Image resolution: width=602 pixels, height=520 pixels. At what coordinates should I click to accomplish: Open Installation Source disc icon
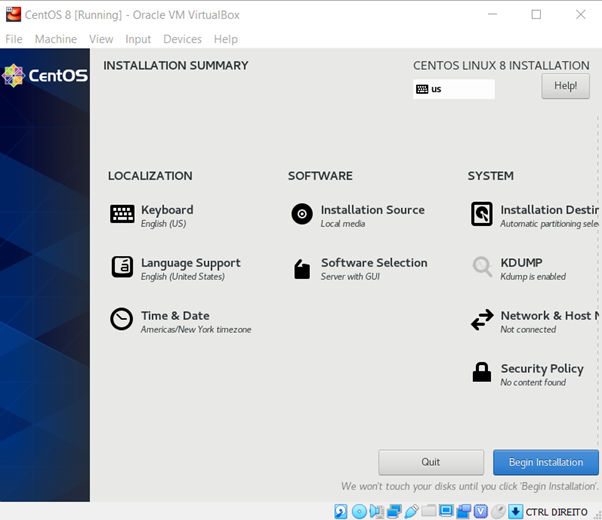tap(302, 214)
